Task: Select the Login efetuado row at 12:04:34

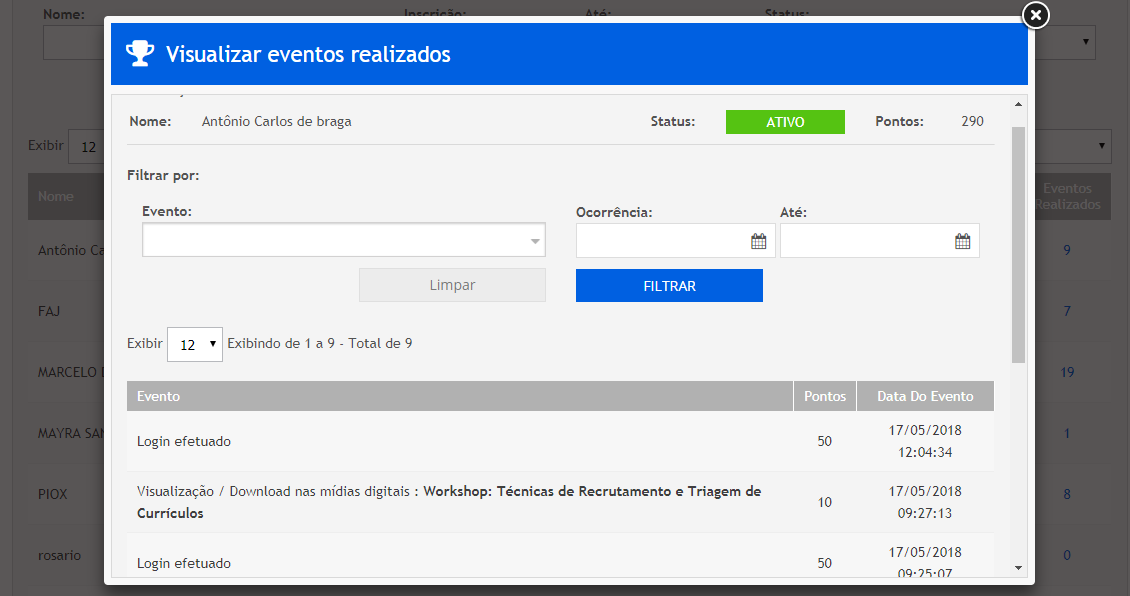Action: 459,441
